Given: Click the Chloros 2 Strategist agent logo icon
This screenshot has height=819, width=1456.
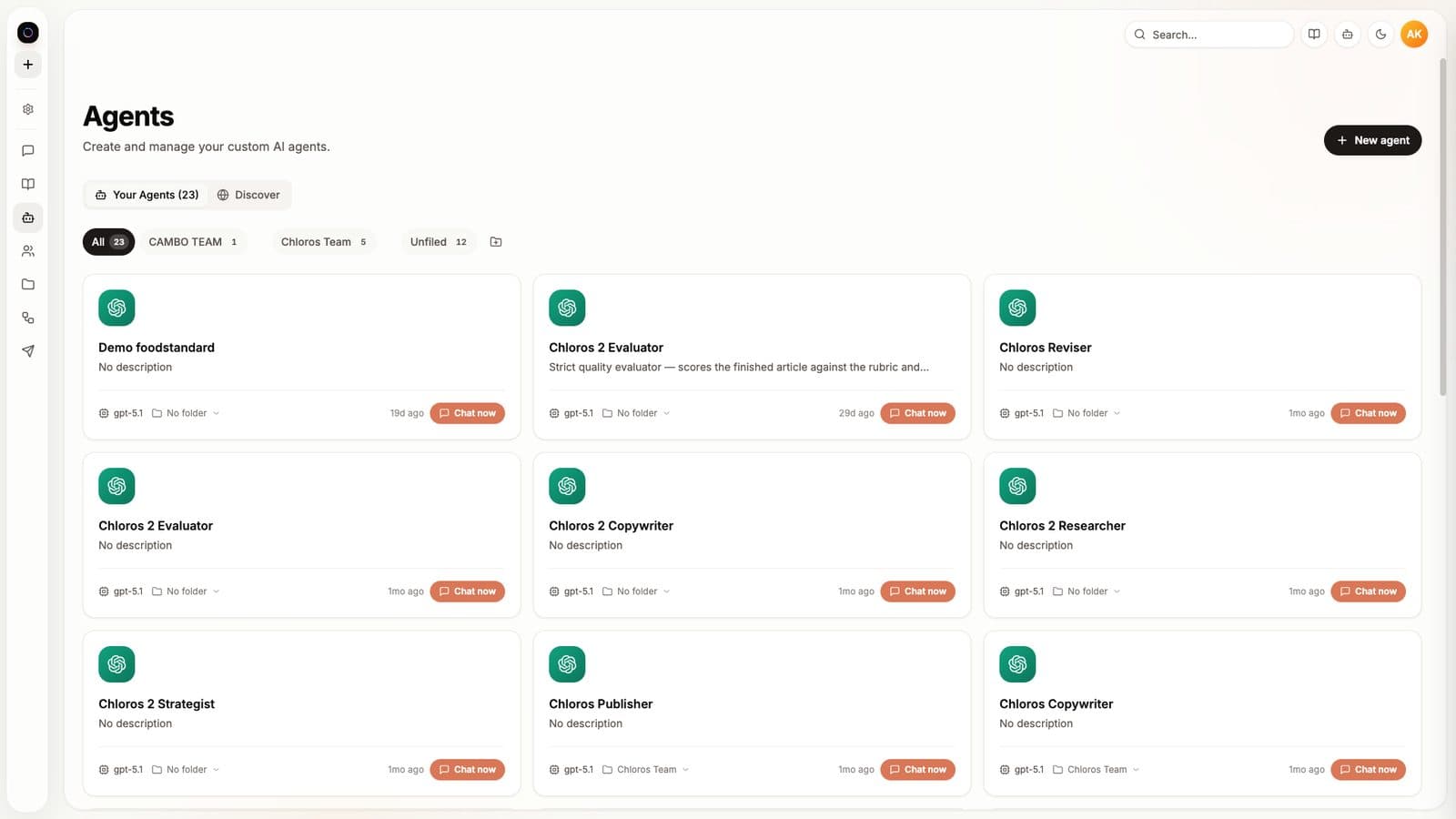Looking at the screenshot, I should point(116,664).
